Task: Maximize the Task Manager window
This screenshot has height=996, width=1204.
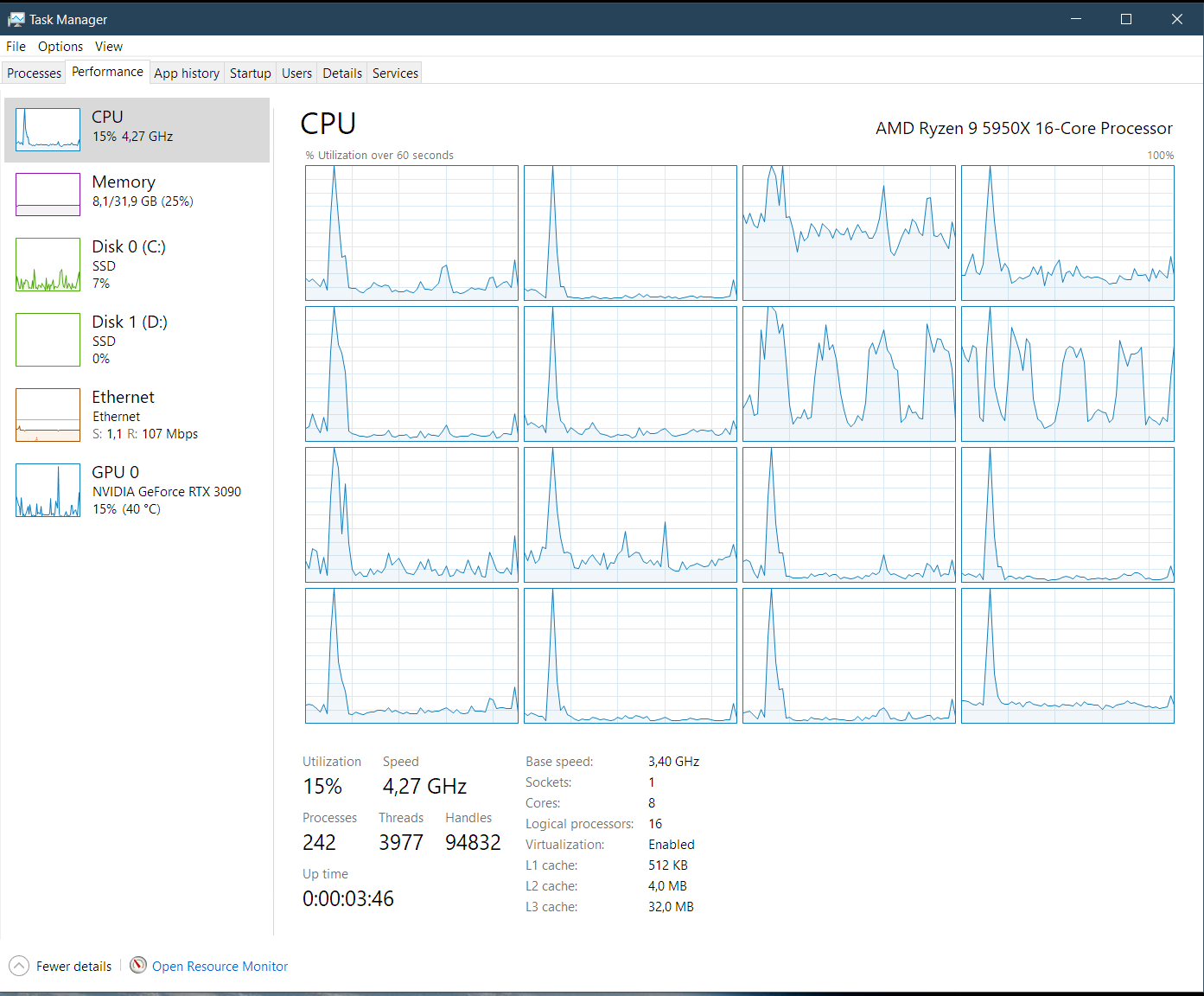Action: click(1126, 19)
